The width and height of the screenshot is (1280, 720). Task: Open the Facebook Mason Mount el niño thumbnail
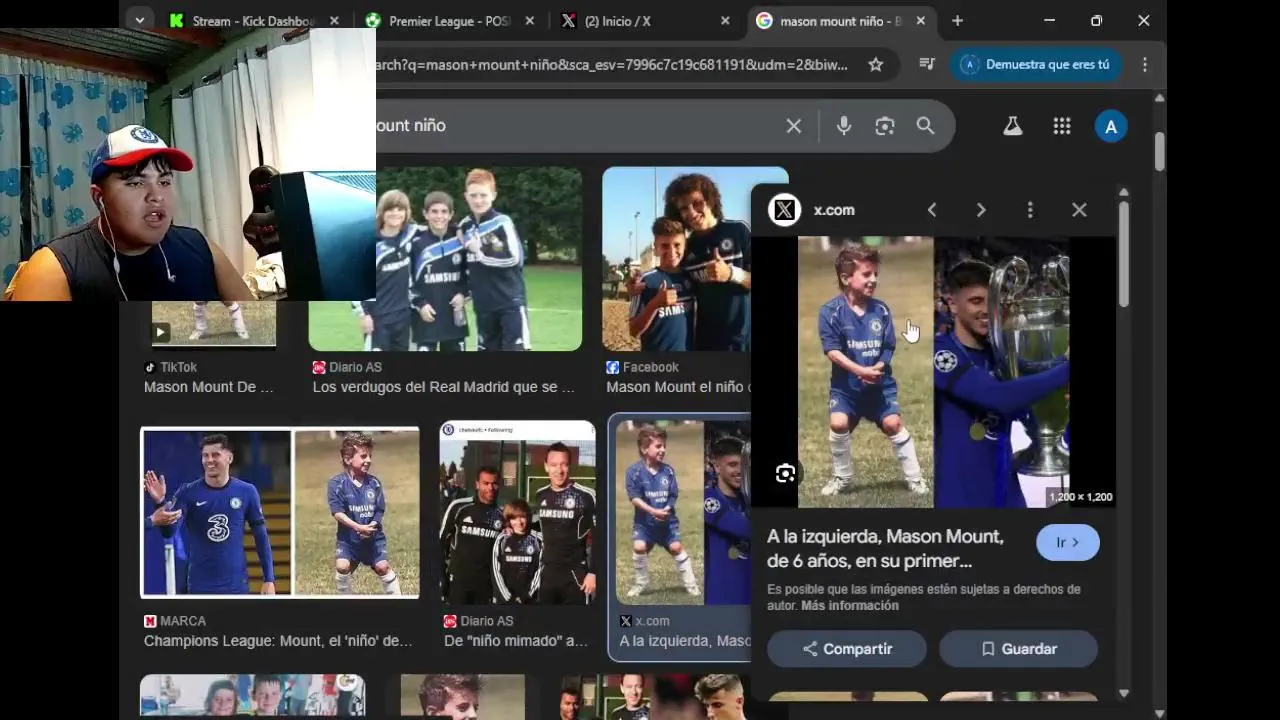pyautogui.click(x=677, y=259)
